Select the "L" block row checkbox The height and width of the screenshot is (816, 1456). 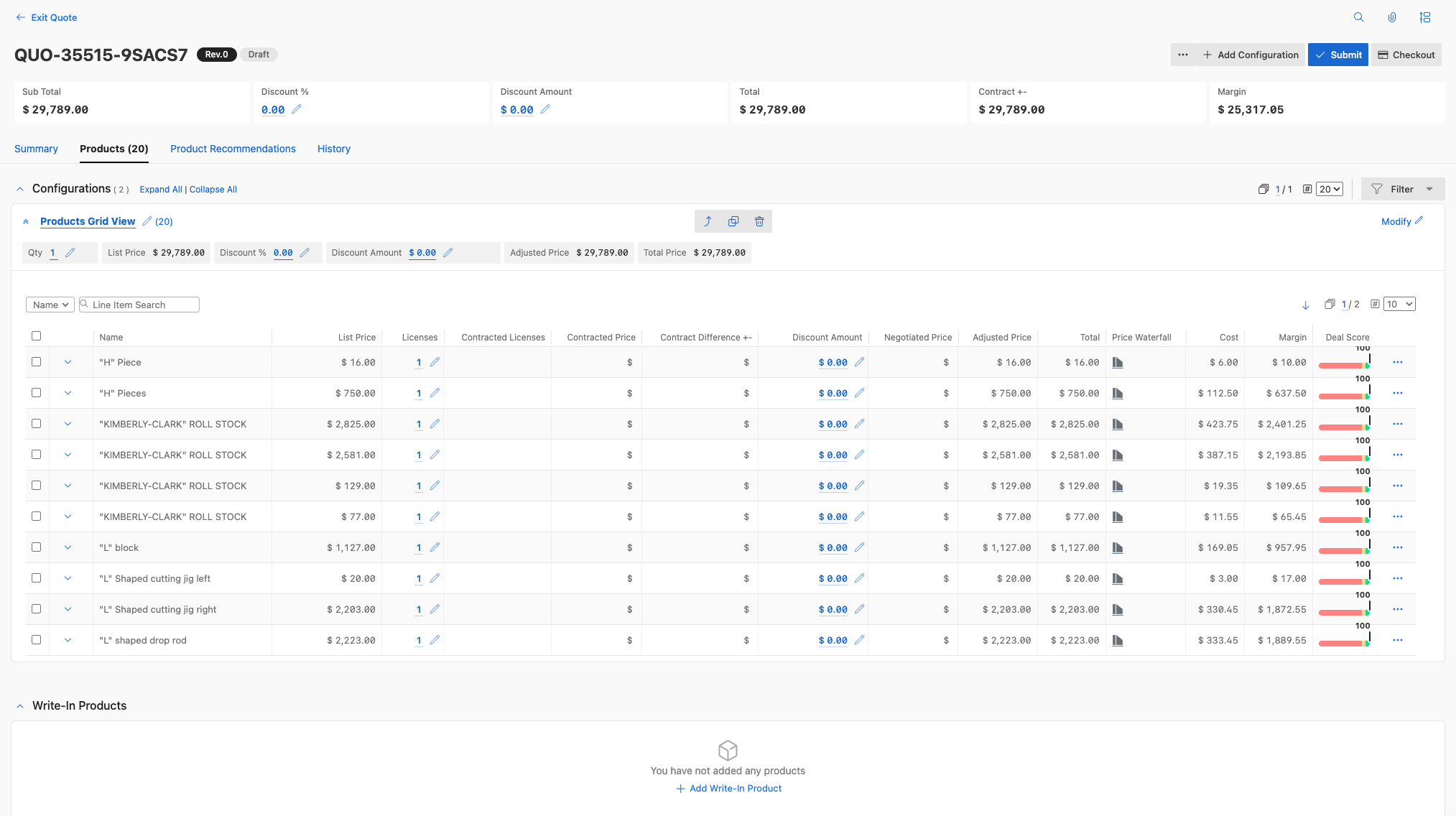(x=37, y=547)
